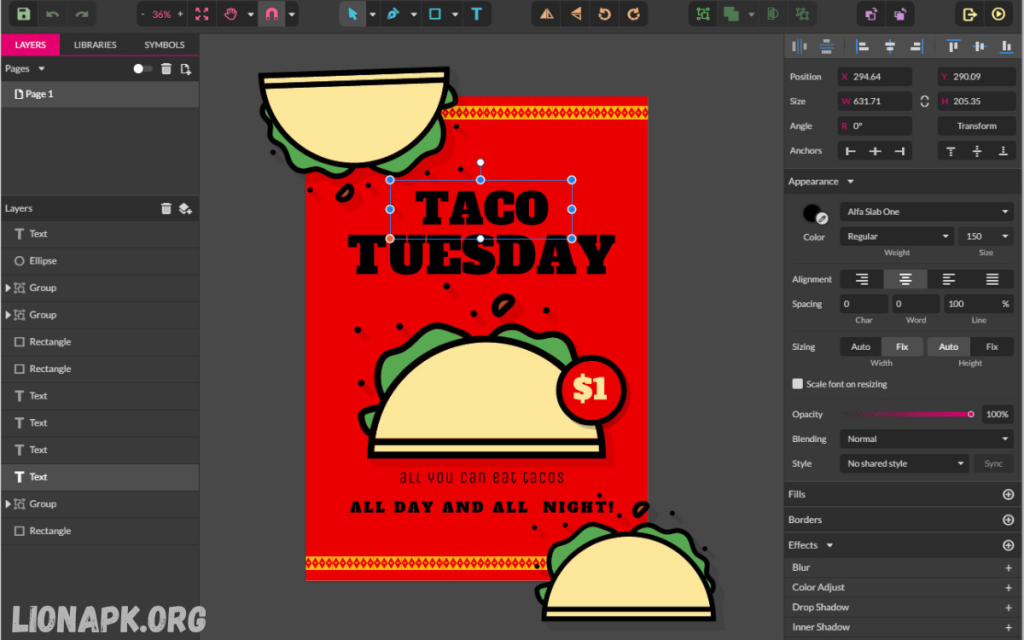The width and height of the screenshot is (1024, 640).
Task: Click the Present (play) icon
Action: pos(999,14)
